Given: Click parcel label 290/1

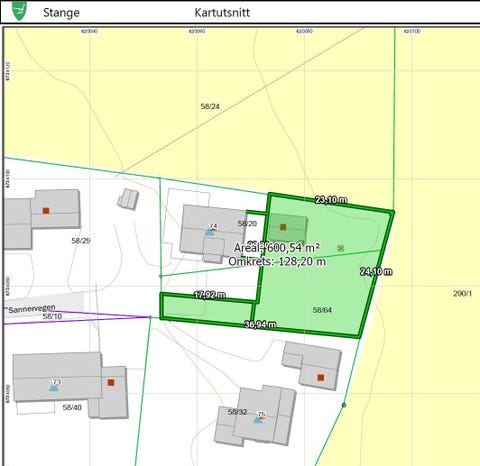Looking at the screenshot, I should click(463, 294).
